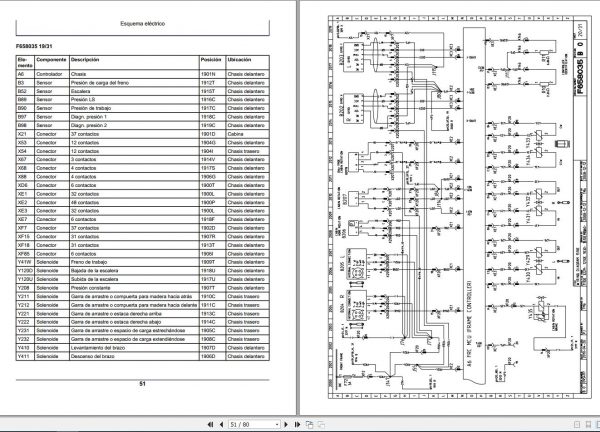Click the 'A6 FRC MCU (FRAME CONTROLLER)' diagram label
This screenshot has height=432, width=600.
click(x=470, y=324)
